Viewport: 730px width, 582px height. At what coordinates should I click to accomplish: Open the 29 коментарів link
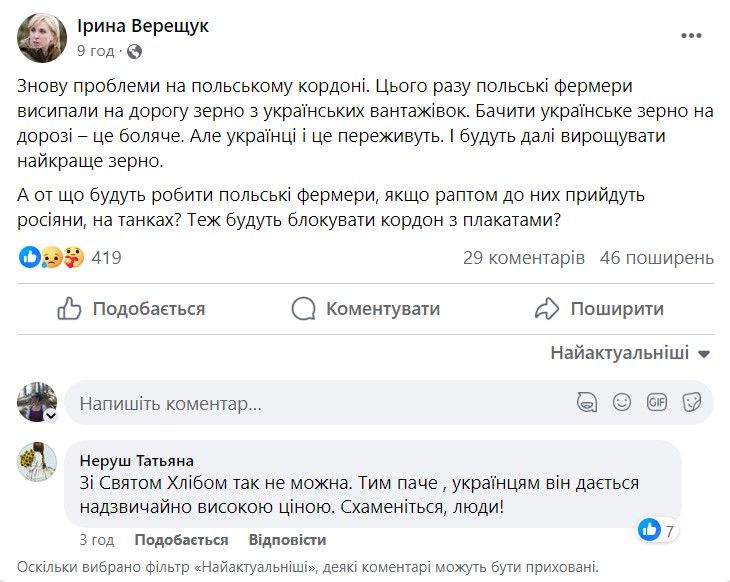524,258
